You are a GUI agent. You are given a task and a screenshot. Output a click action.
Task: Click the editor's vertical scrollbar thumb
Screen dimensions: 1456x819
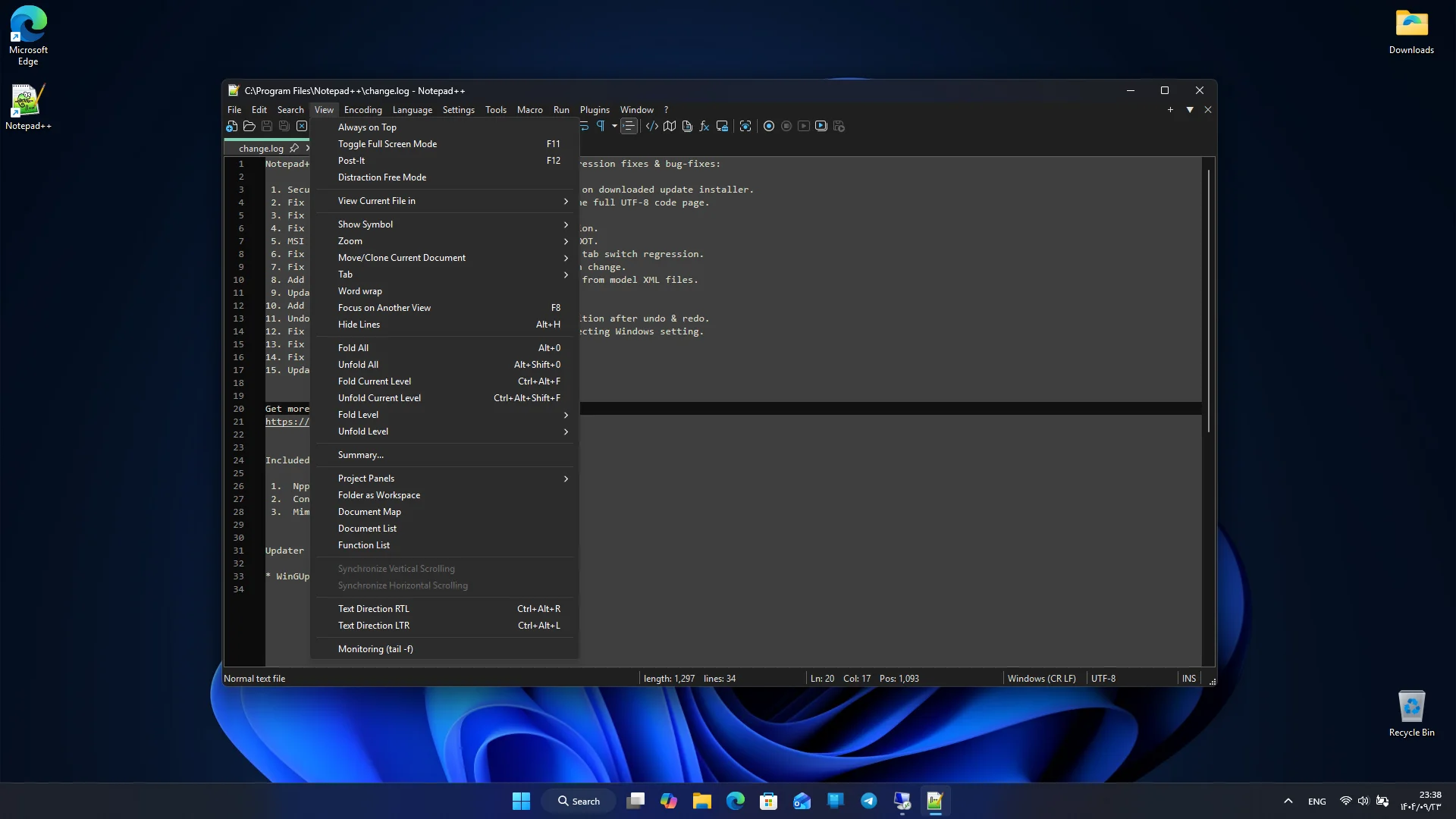click(1208, 301)
